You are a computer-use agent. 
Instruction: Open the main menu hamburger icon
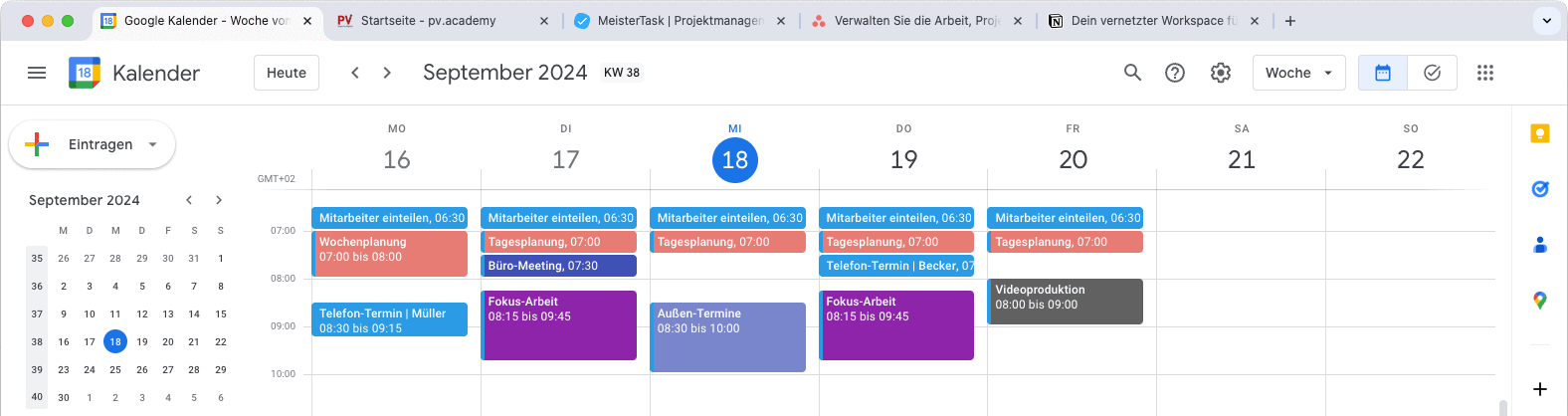[37, 73]
